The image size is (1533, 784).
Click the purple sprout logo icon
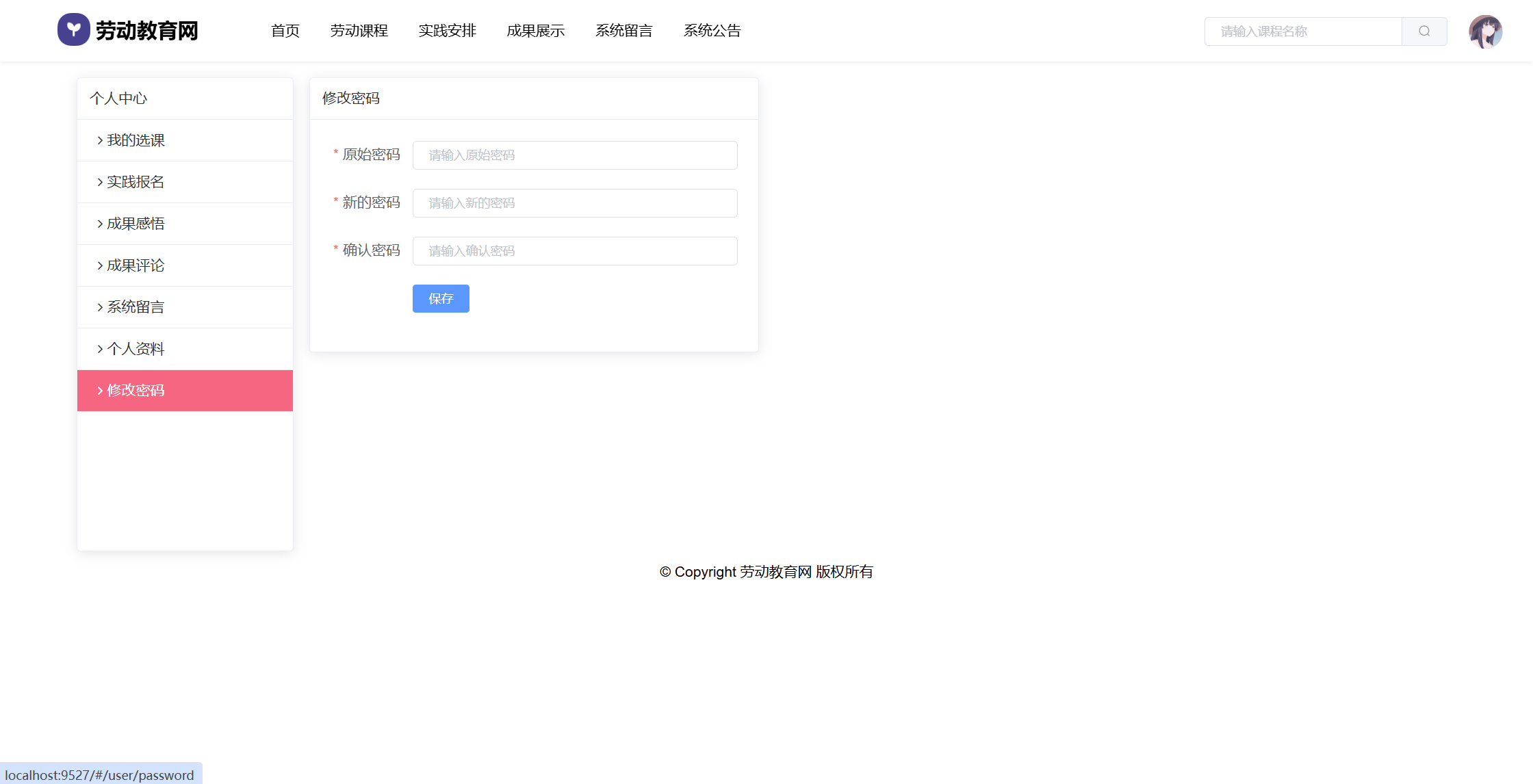point(74,29)
